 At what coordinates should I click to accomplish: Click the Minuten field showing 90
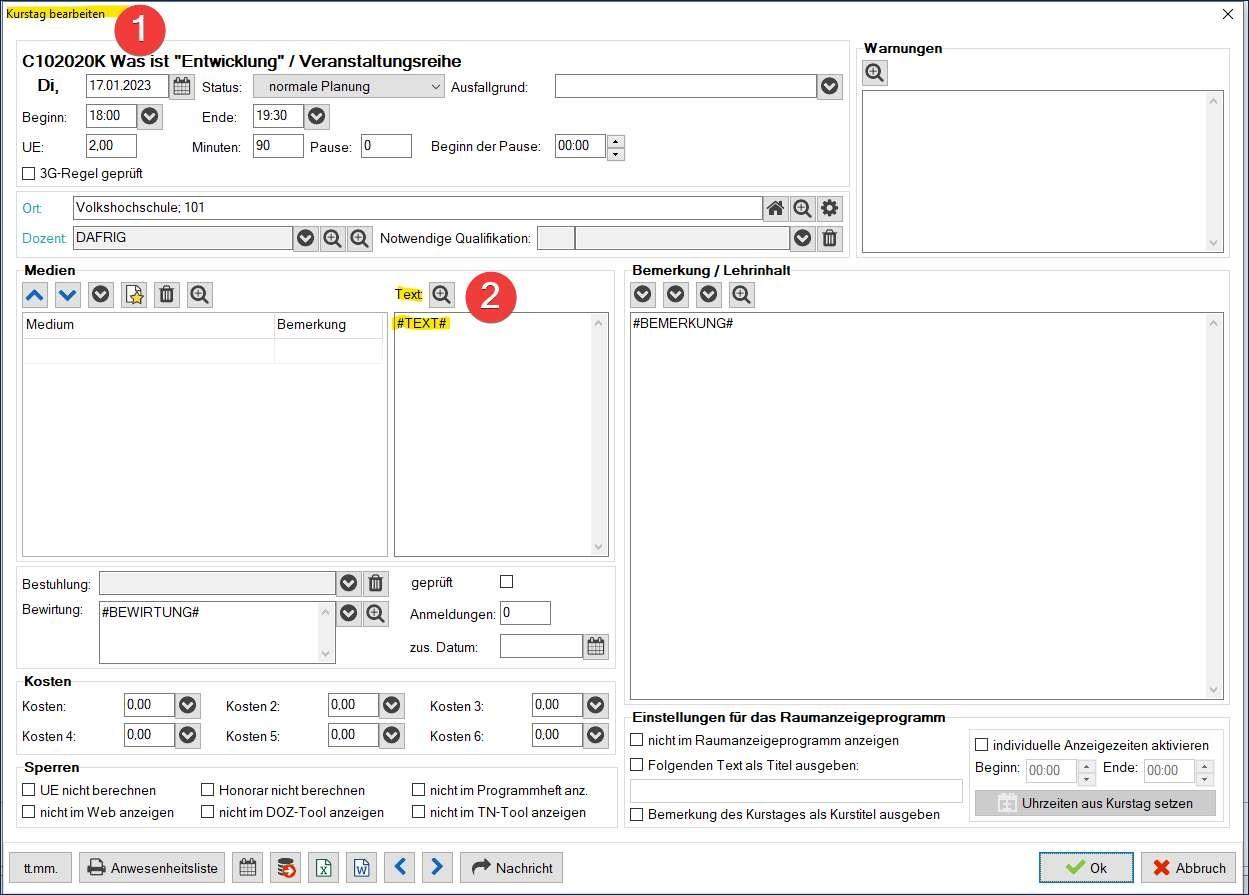pos(278,146)
